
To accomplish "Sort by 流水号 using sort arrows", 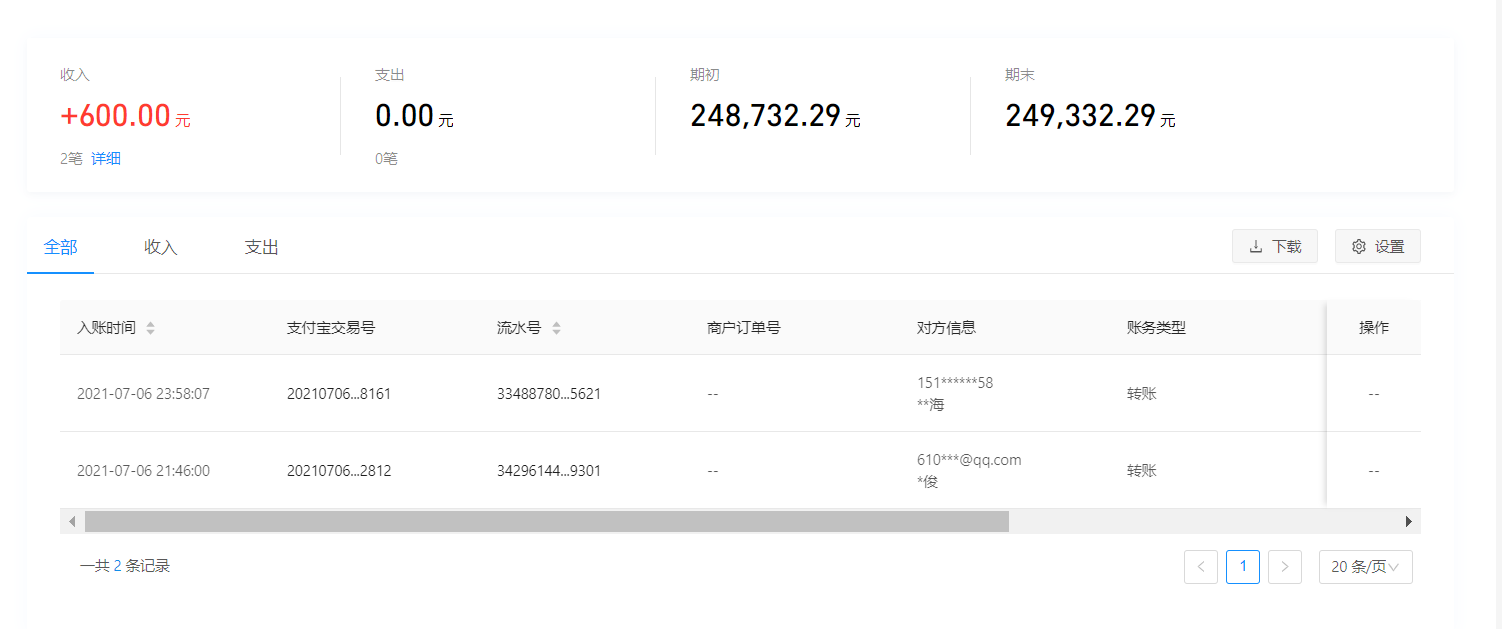I will pos(556,328).
